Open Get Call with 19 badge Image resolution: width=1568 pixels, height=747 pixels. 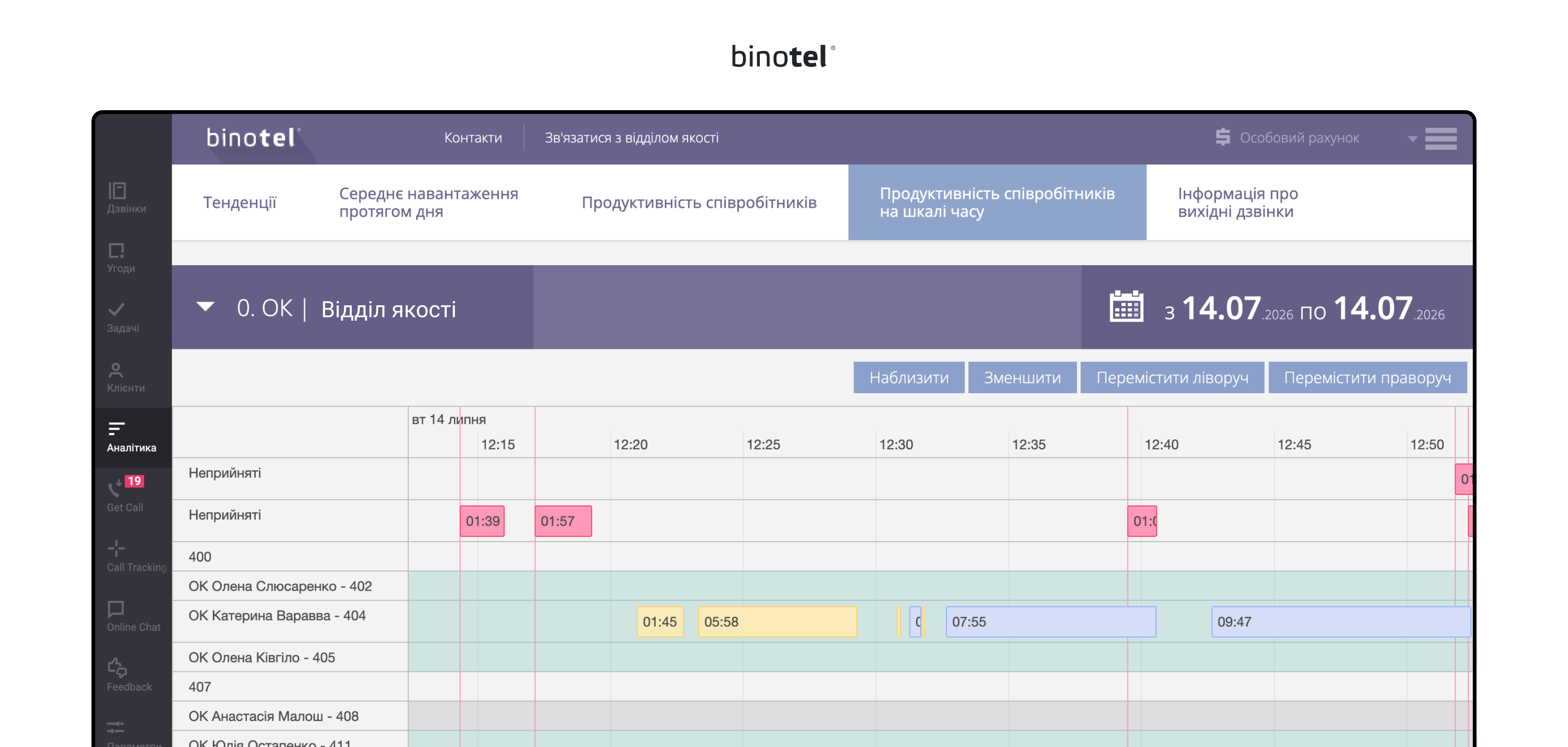125,494
